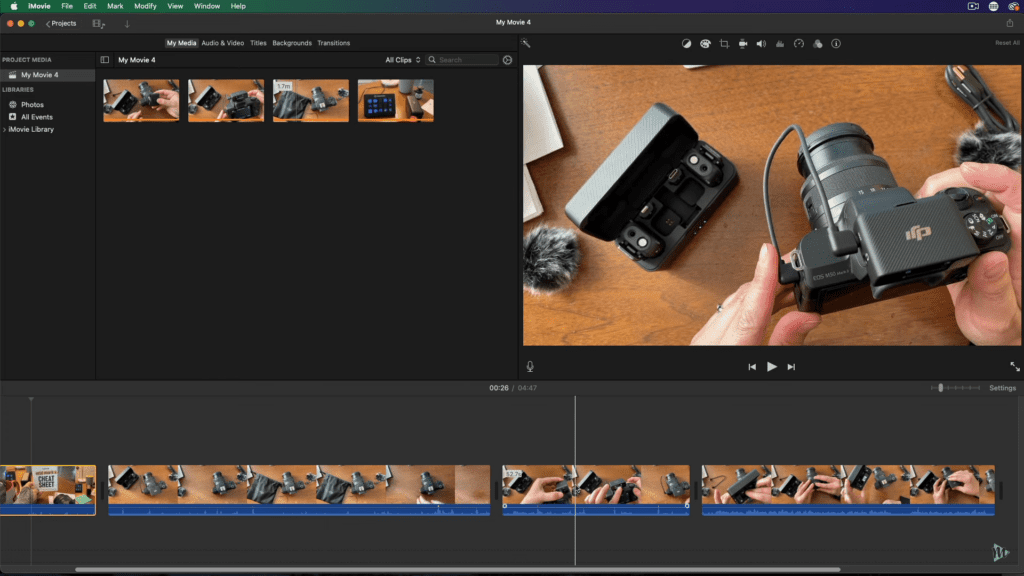Select the media clip labeled 1.7m
This screenshot has height=576, width=1024.
point(311,101)
